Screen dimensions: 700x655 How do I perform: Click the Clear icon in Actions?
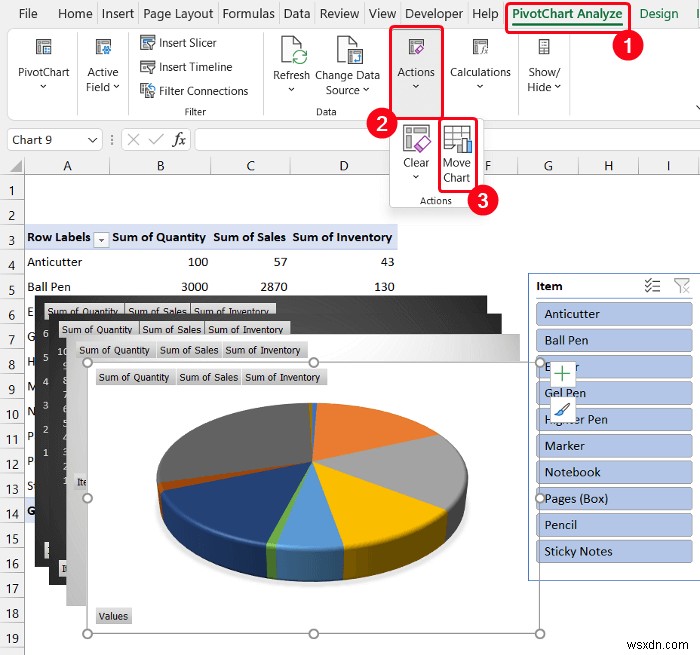coord(416,138)
